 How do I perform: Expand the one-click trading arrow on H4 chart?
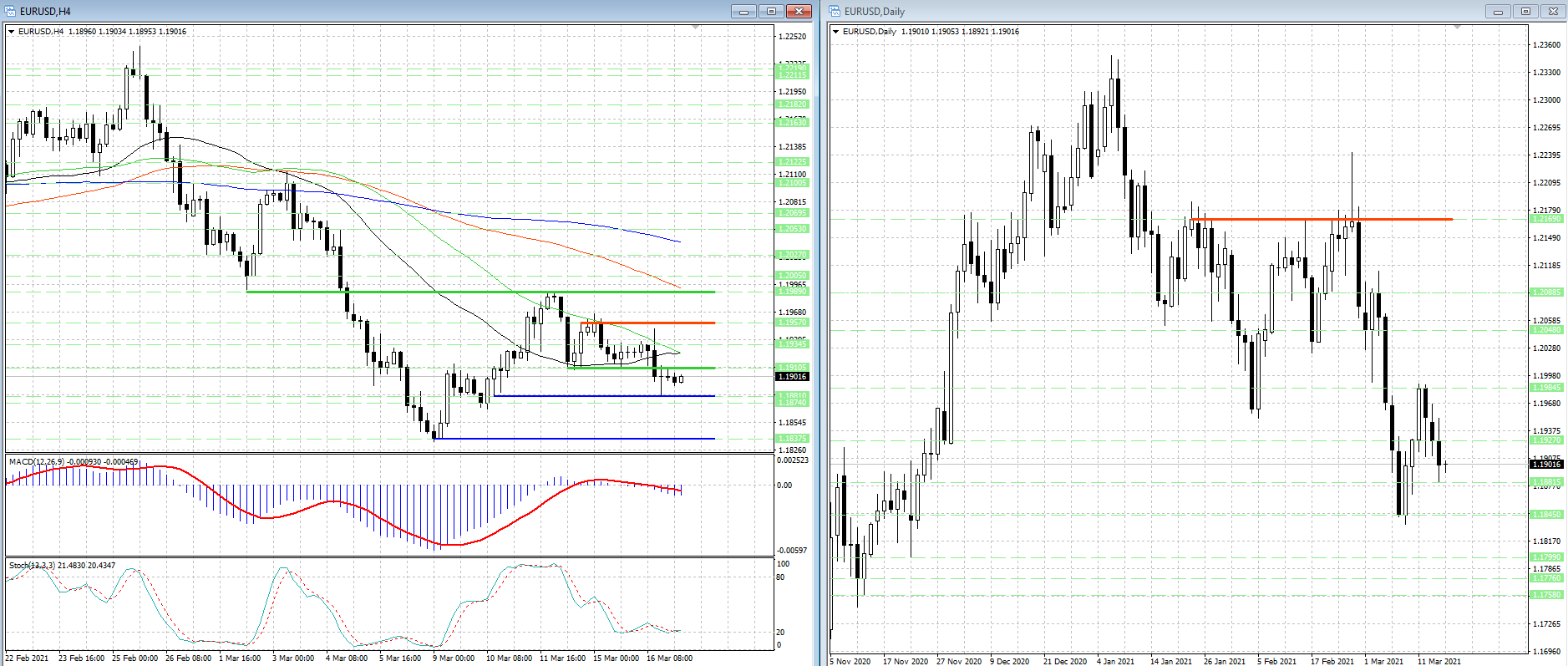pos(12,32)
